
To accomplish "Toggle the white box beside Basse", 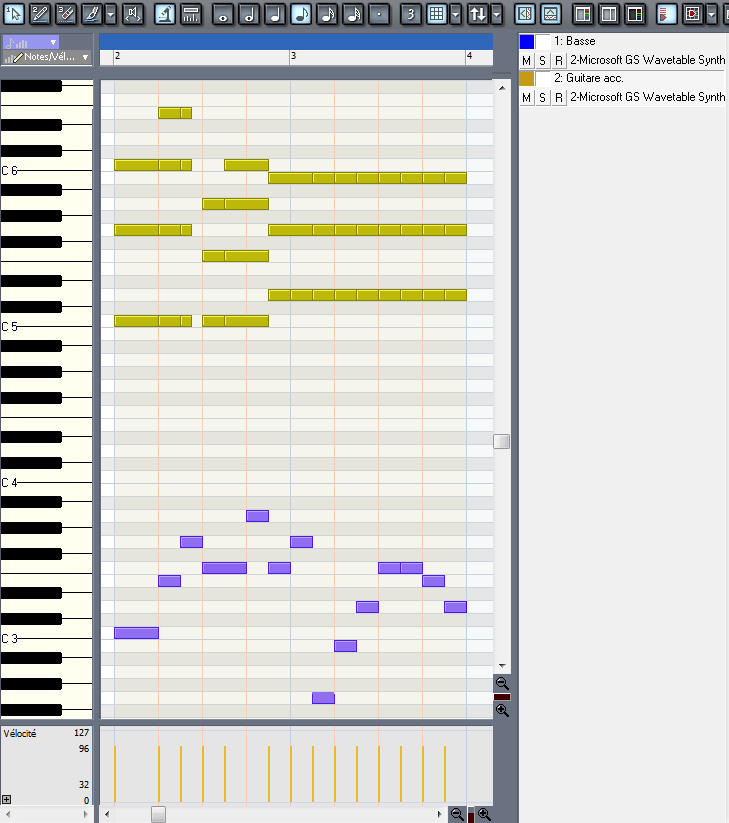I will (543, 41).
